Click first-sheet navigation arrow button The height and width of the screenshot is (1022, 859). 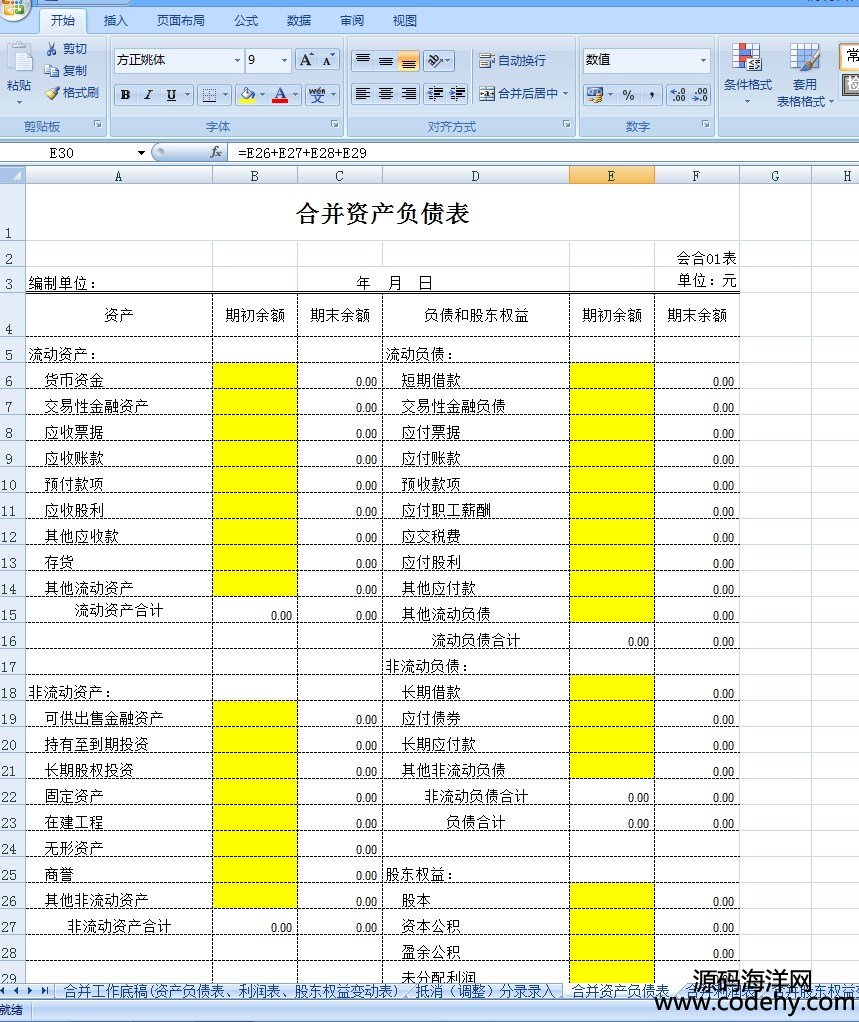(5, 991)
